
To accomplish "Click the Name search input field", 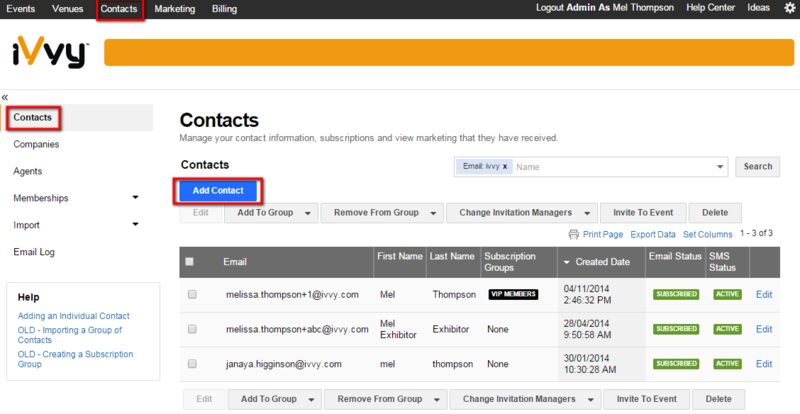I will pyautogui.click(x=612, y=167).
